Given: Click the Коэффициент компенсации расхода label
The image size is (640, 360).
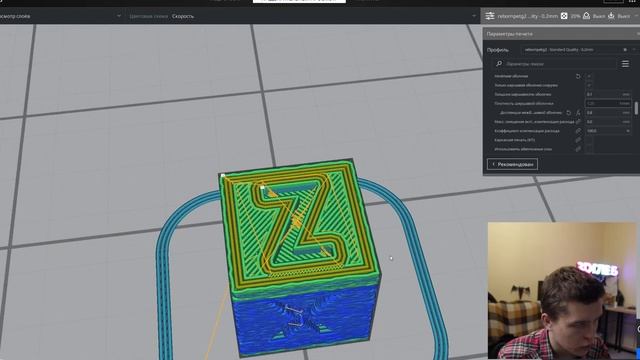Looking at the screenshot, I should click(x=527, y=131).
